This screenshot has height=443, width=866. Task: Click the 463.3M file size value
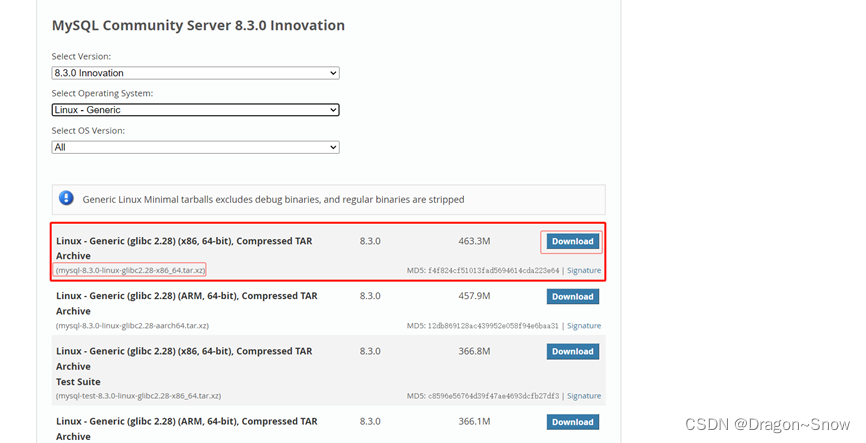point(474,241)
